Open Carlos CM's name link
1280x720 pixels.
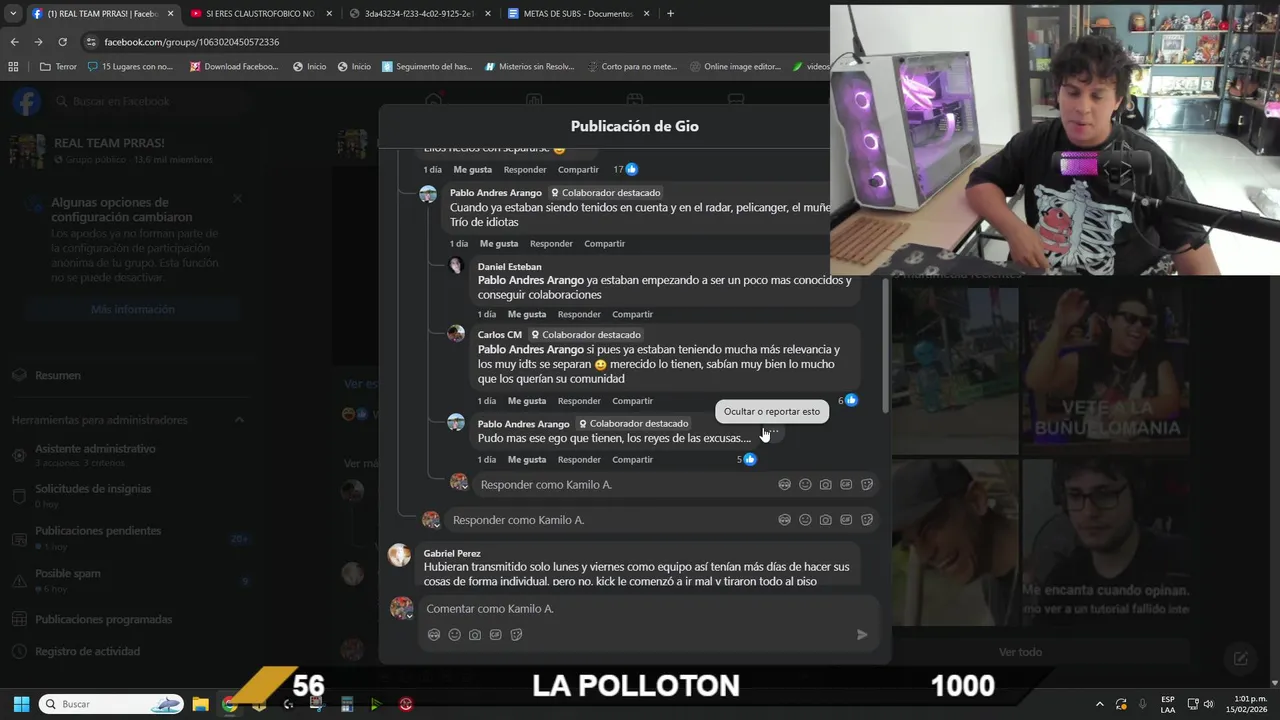[500, 335]
